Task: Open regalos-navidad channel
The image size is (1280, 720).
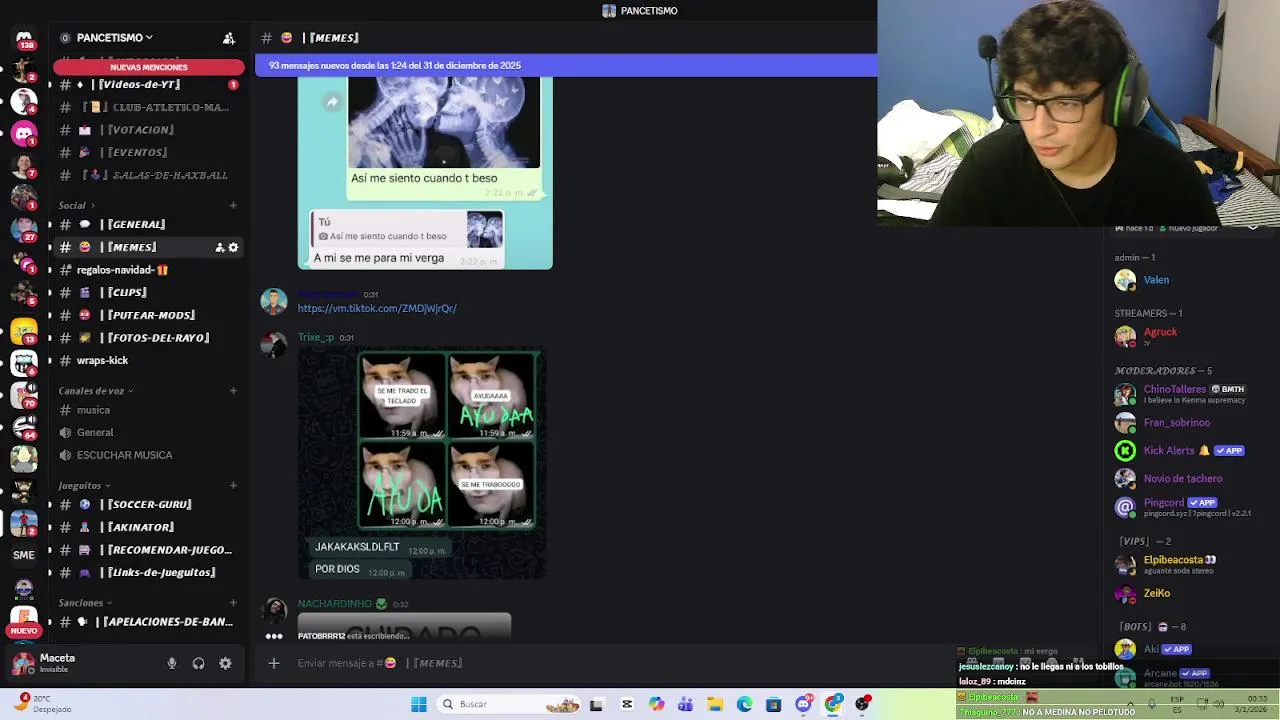Action: tap(149, 270)
